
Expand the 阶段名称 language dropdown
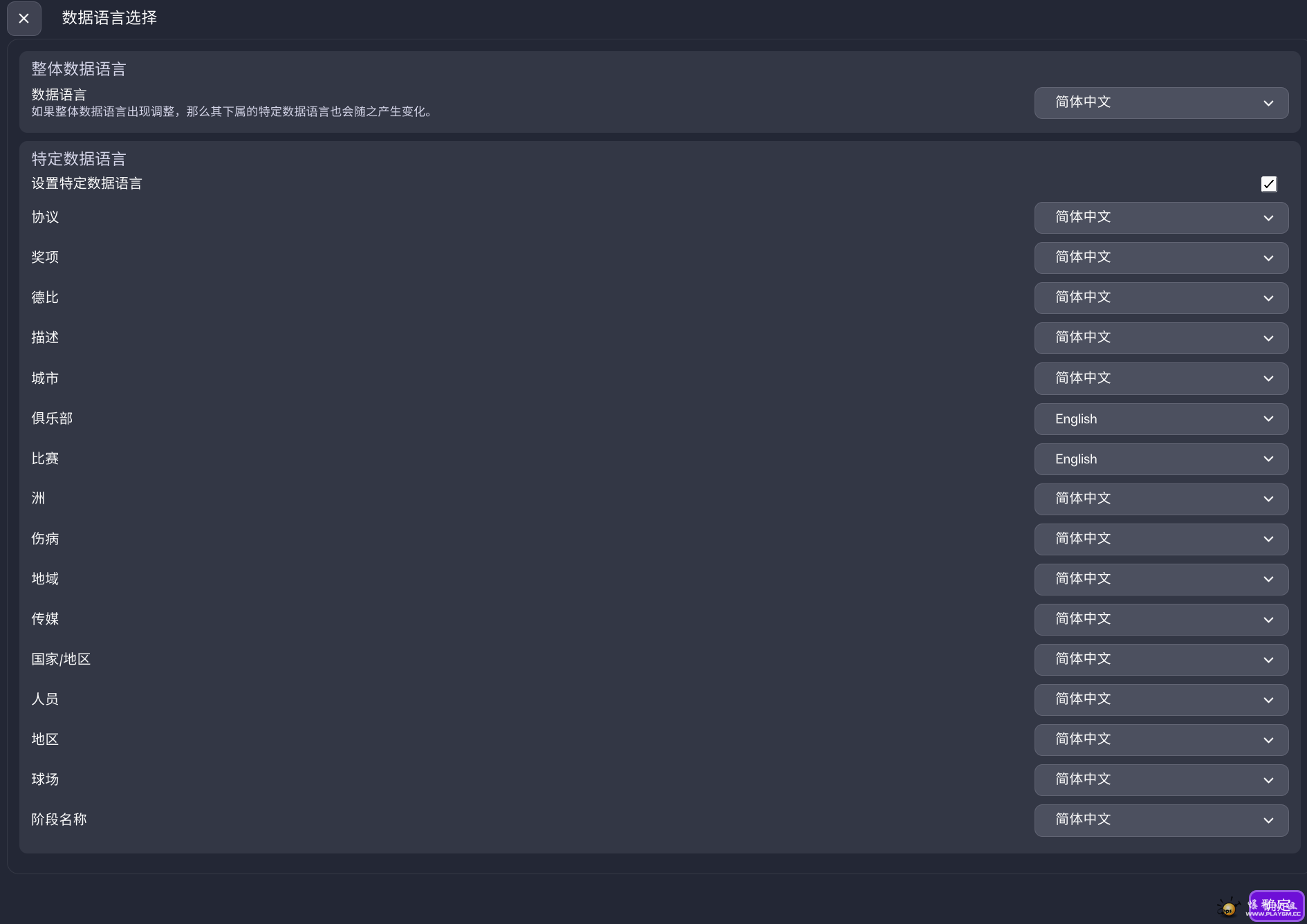point(1161,820)
